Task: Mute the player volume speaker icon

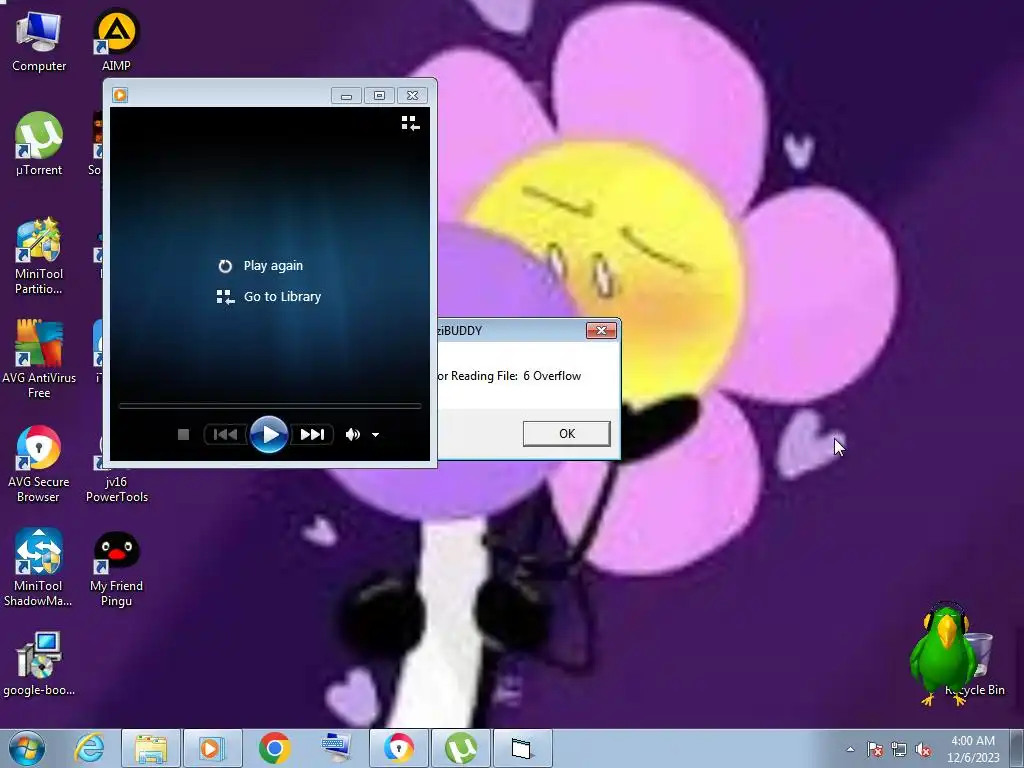Action: [353, 434]
